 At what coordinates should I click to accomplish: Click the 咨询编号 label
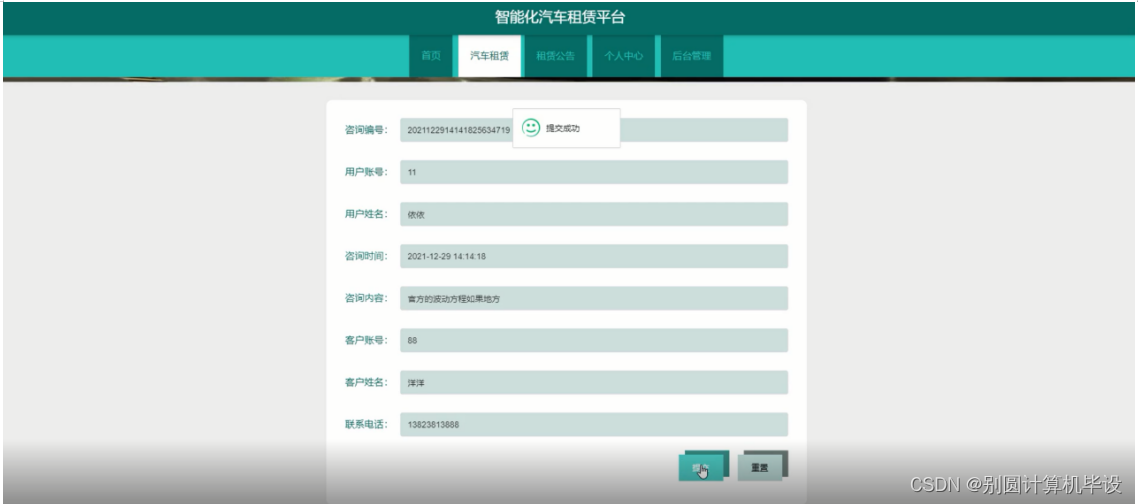click(x=367, y=130)
